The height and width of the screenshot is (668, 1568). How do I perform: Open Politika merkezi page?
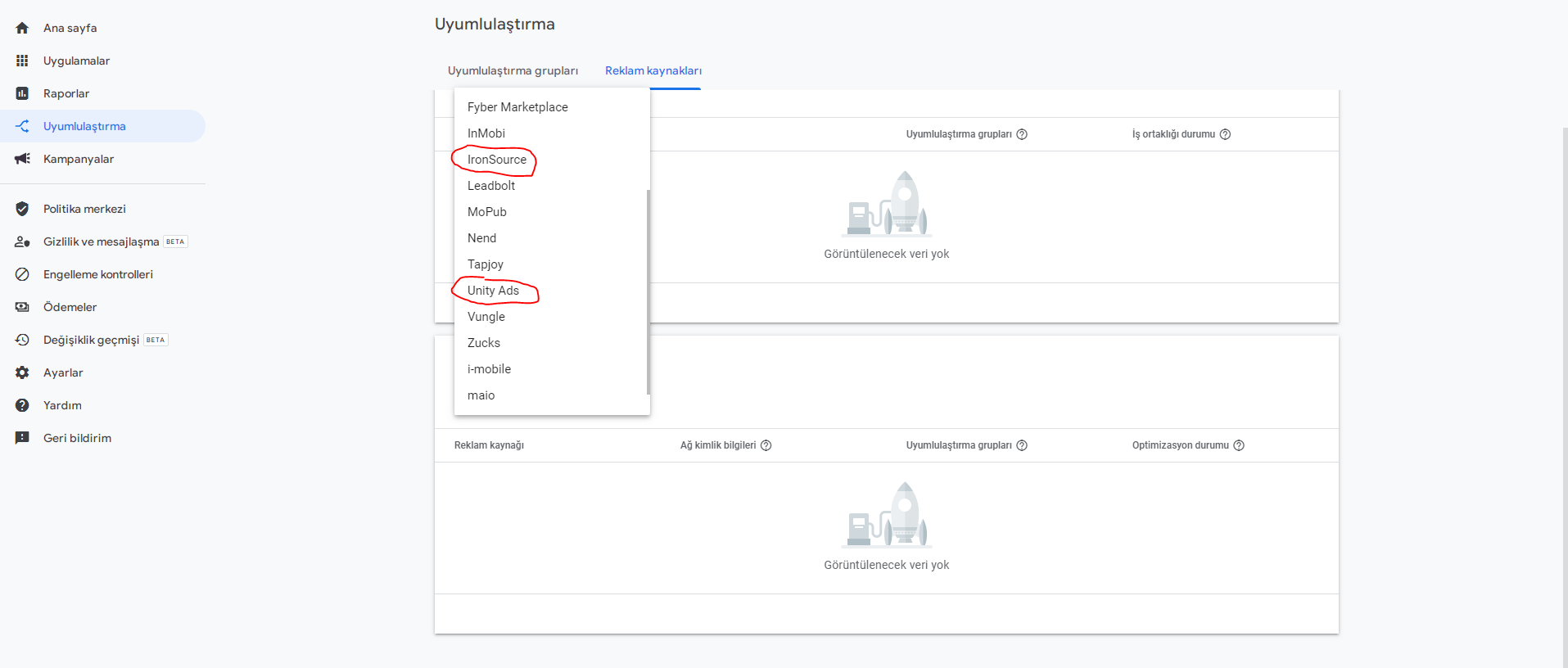pyautogui.click(x=102, y=209)
